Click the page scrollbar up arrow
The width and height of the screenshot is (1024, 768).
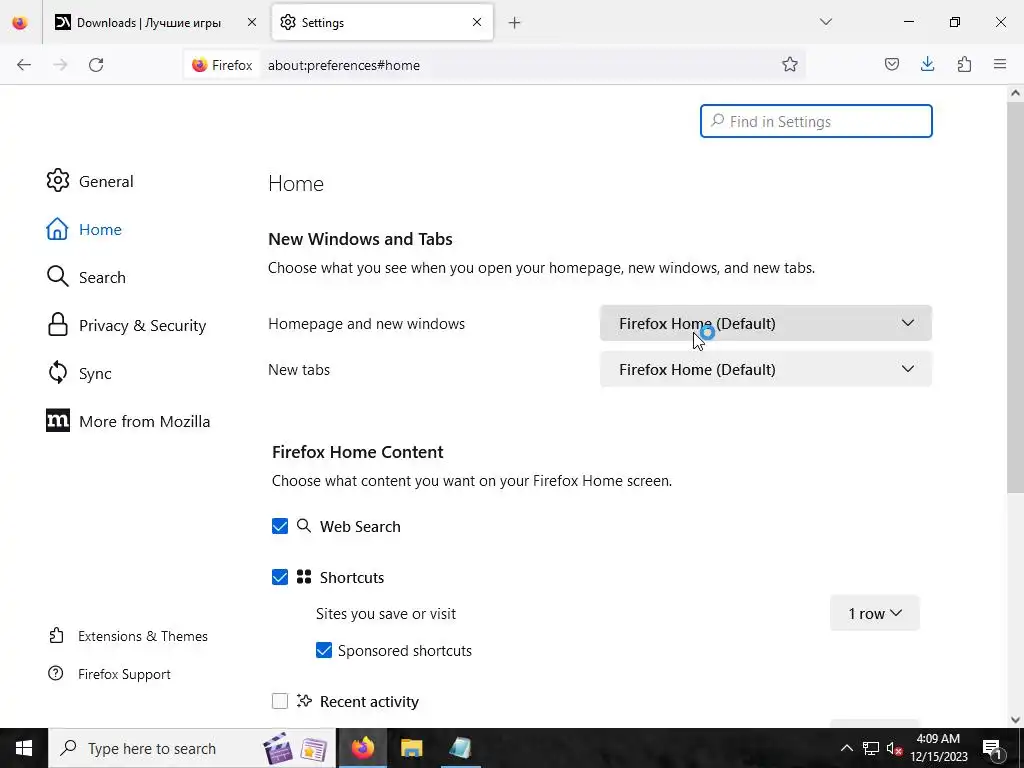point(1016,93)
